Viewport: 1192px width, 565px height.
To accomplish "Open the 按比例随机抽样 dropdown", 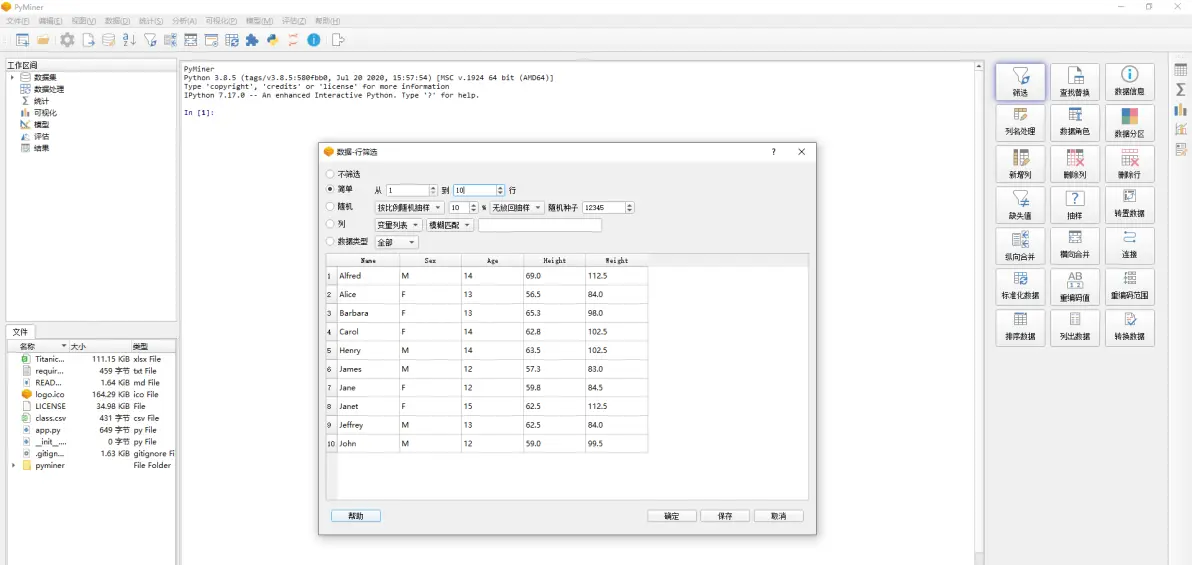I will 410,207.
